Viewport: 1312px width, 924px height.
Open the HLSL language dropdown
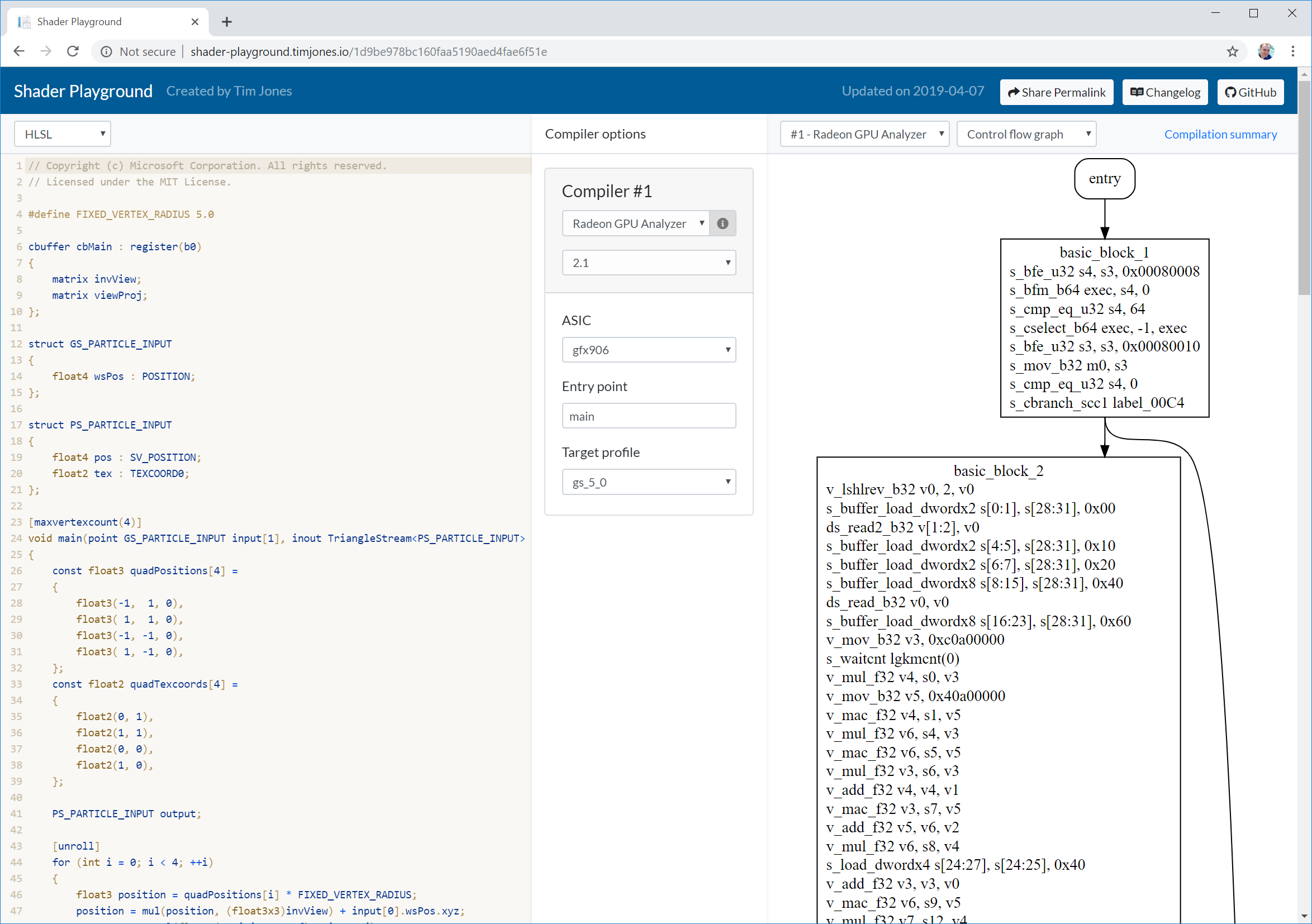(x=62, y=133)
